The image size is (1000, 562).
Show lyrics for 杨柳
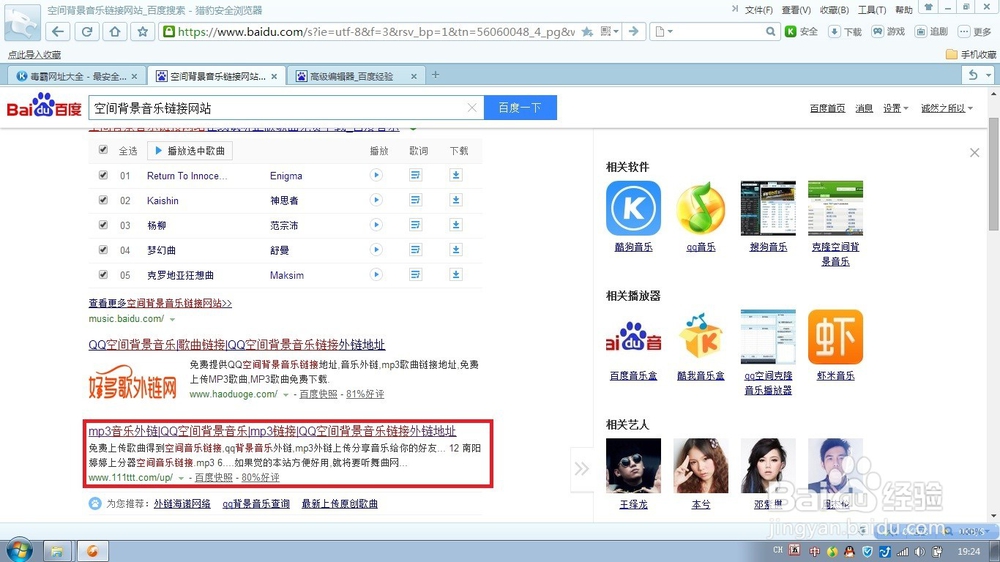415,225
